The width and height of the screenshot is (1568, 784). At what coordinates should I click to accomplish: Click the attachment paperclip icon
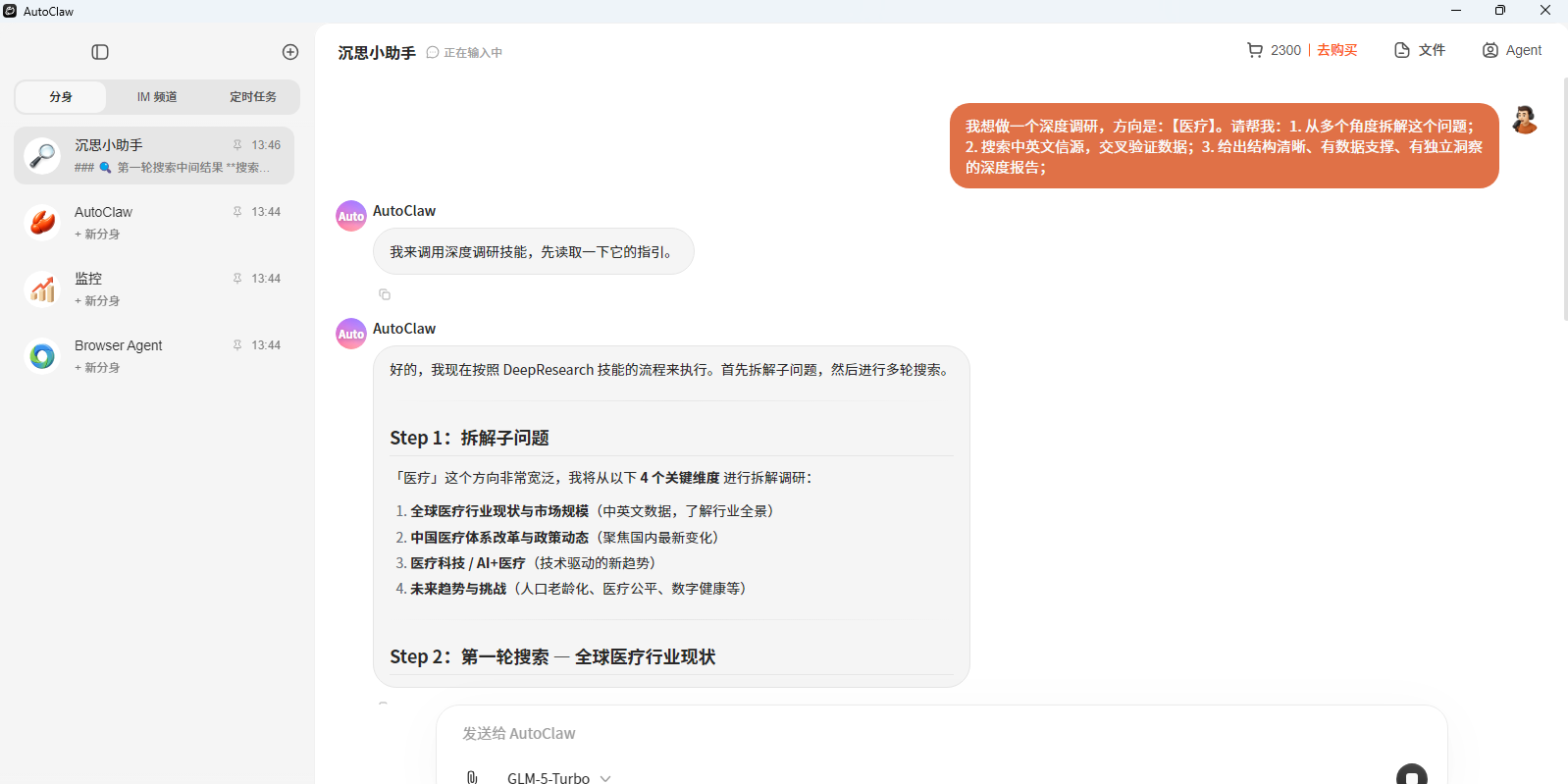pyautogui.click(x=472, y=777)
